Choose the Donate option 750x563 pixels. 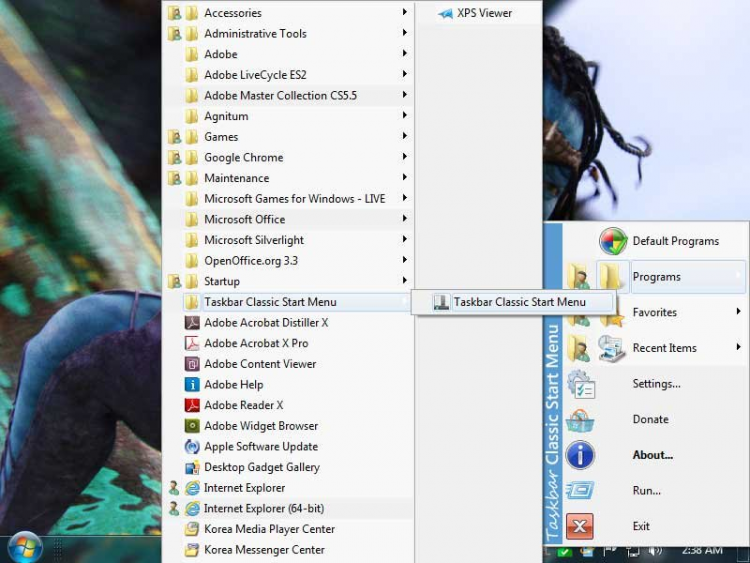(x=655, y=419)
